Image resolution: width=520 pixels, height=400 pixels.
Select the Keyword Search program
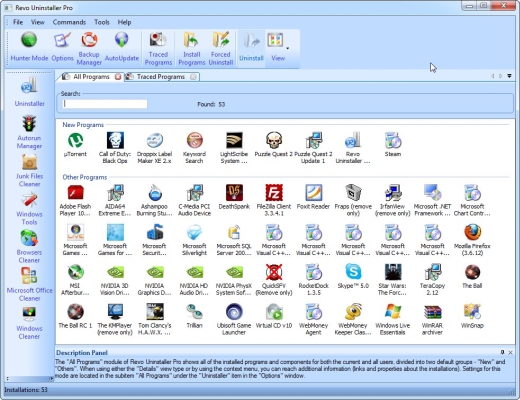coord(194,147)
